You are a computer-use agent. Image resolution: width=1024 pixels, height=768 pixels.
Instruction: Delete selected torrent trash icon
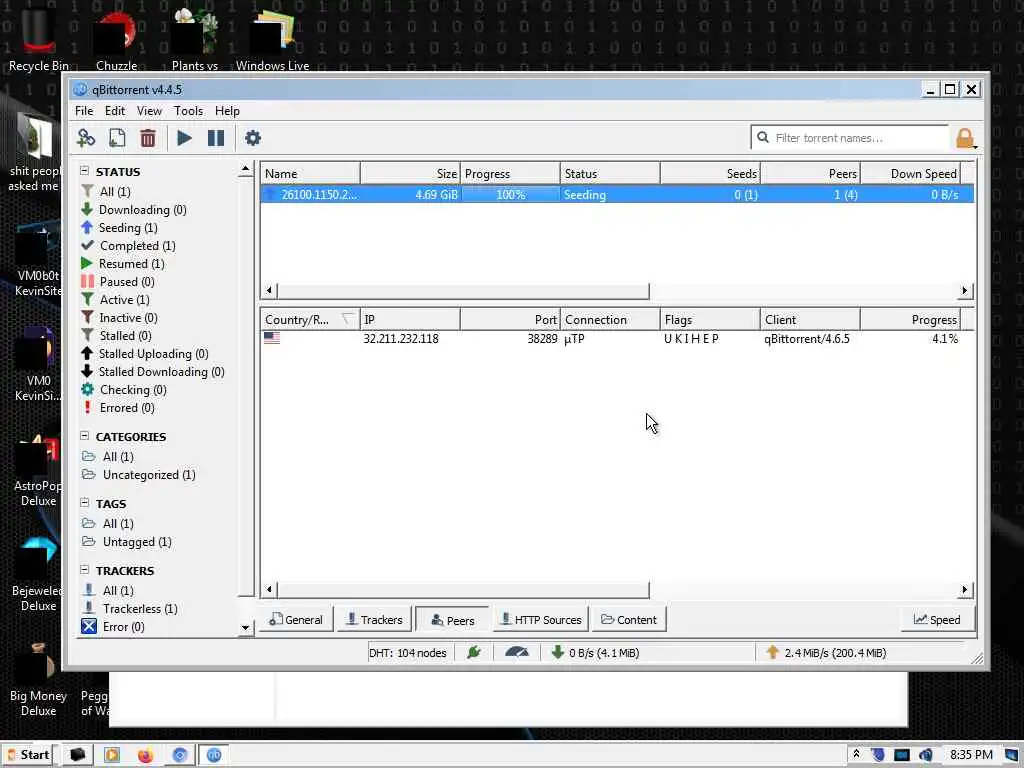148,138
